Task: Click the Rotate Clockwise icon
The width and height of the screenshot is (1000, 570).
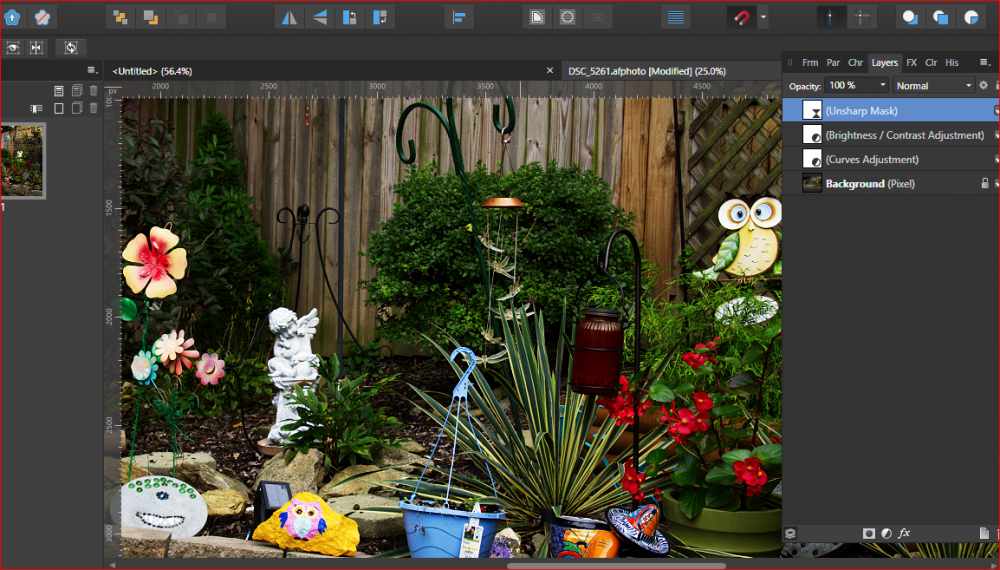Action: coord(380,17)
